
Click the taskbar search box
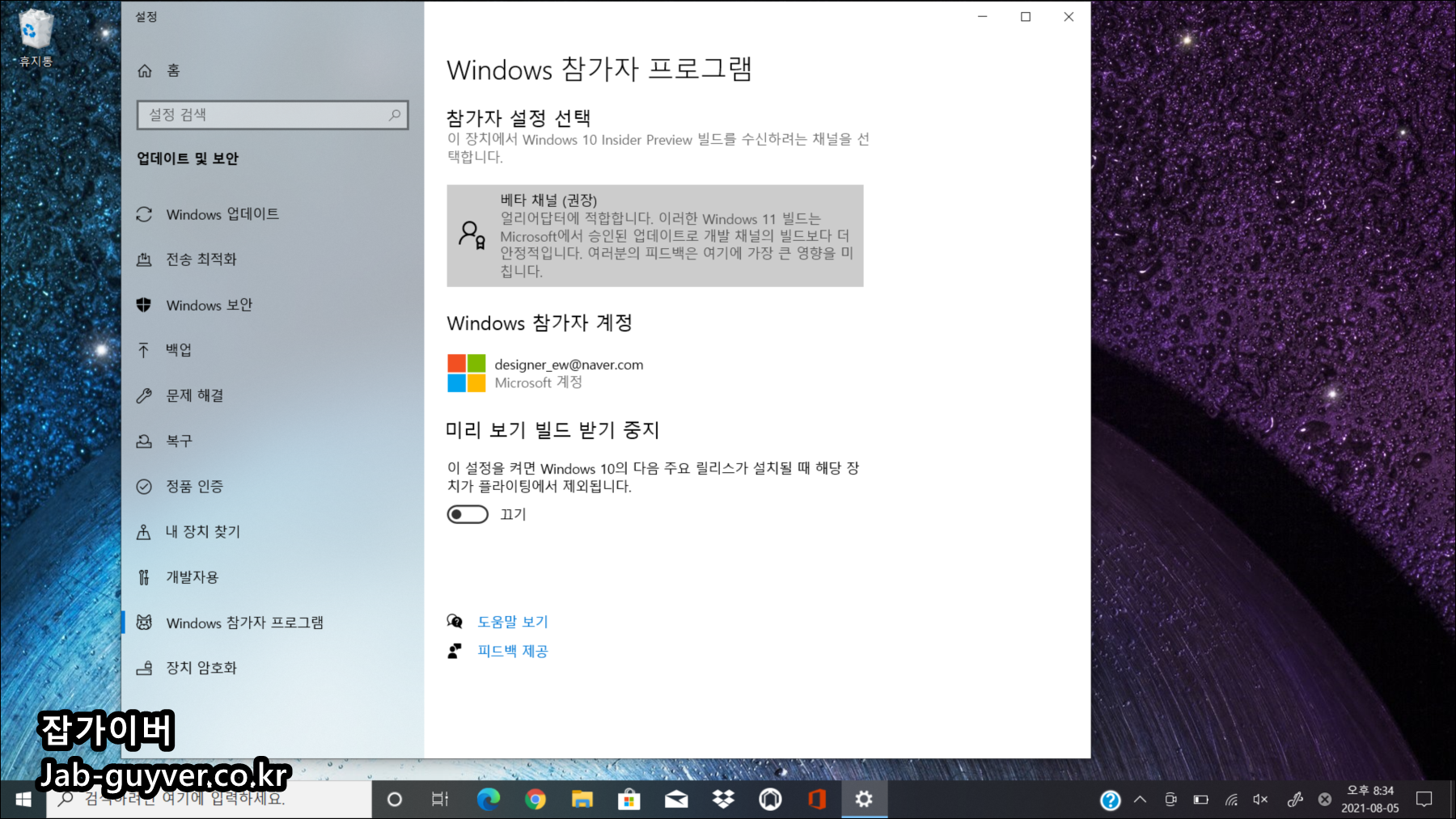pyautogui.click(x=209, y=800)
